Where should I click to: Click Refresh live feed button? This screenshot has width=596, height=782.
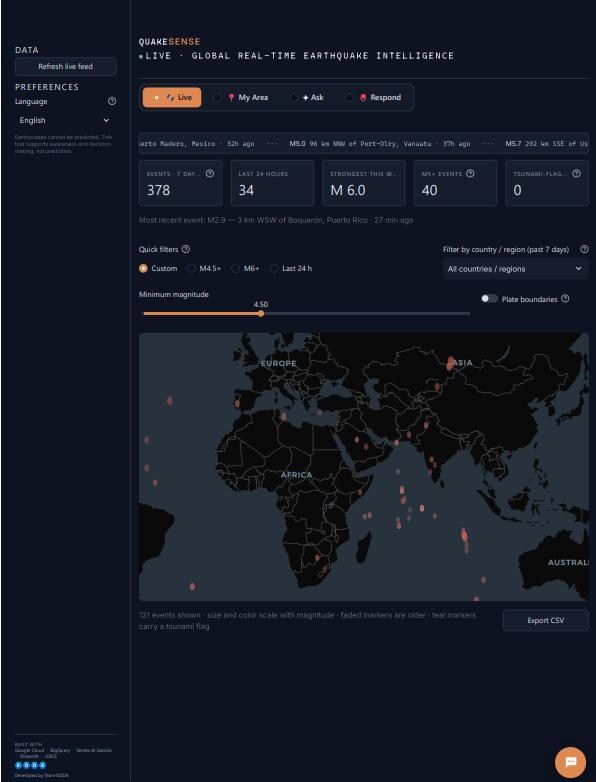click(x=65, y=66)
